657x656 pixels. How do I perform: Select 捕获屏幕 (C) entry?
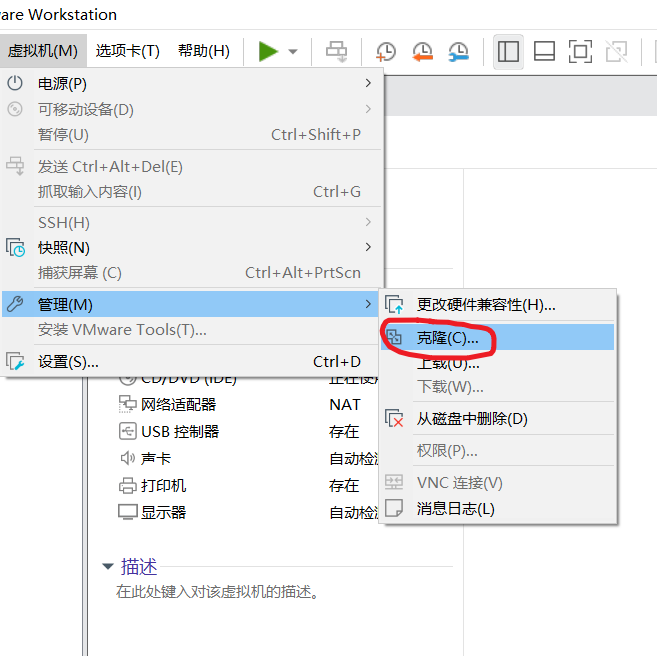[192, 273]
